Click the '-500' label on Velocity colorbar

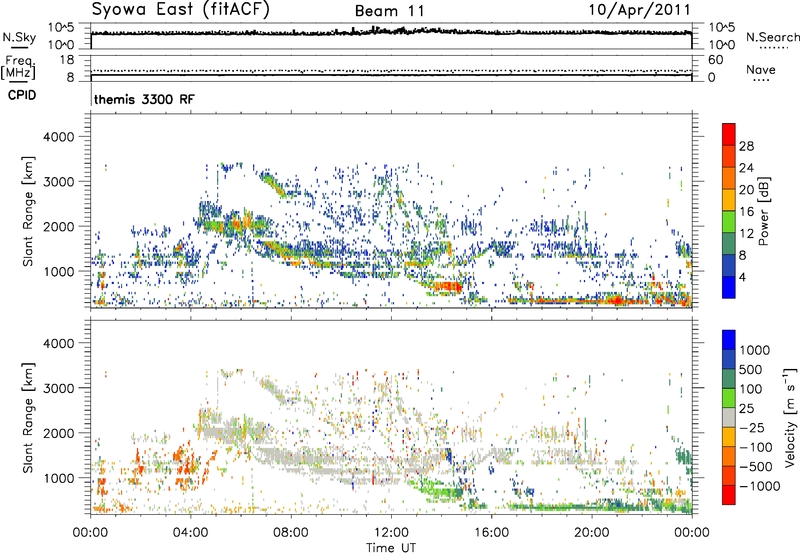(756, 466)
